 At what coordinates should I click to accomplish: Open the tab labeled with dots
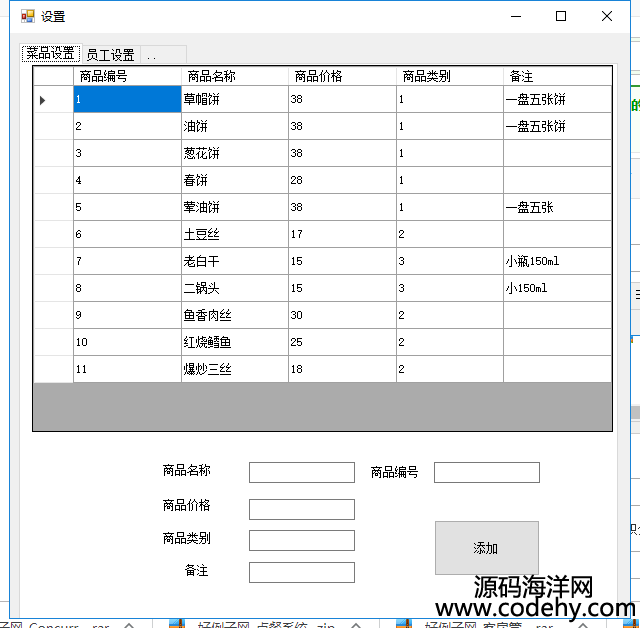pyautogui.click(x=163, y=55)
